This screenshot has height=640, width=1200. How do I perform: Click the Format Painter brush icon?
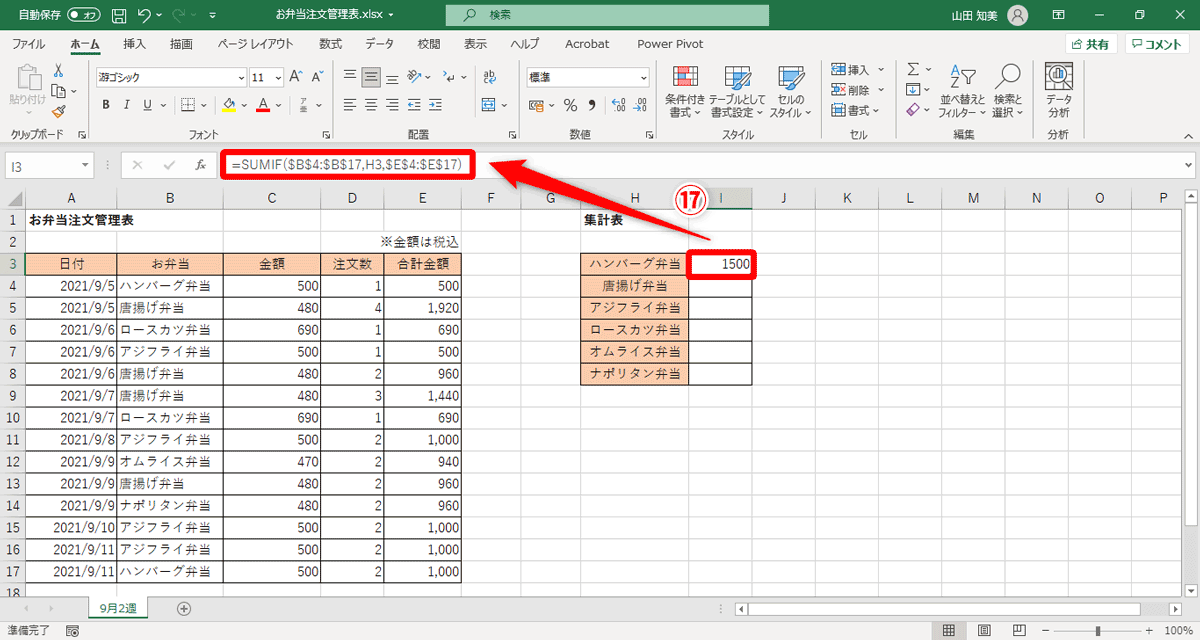coord(58,112)
